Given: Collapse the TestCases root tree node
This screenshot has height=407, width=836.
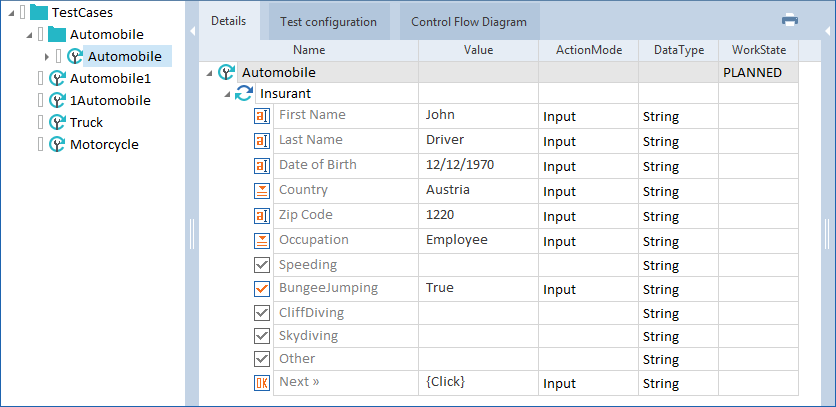Looking at the screenshot, I should tap(9, 13).
